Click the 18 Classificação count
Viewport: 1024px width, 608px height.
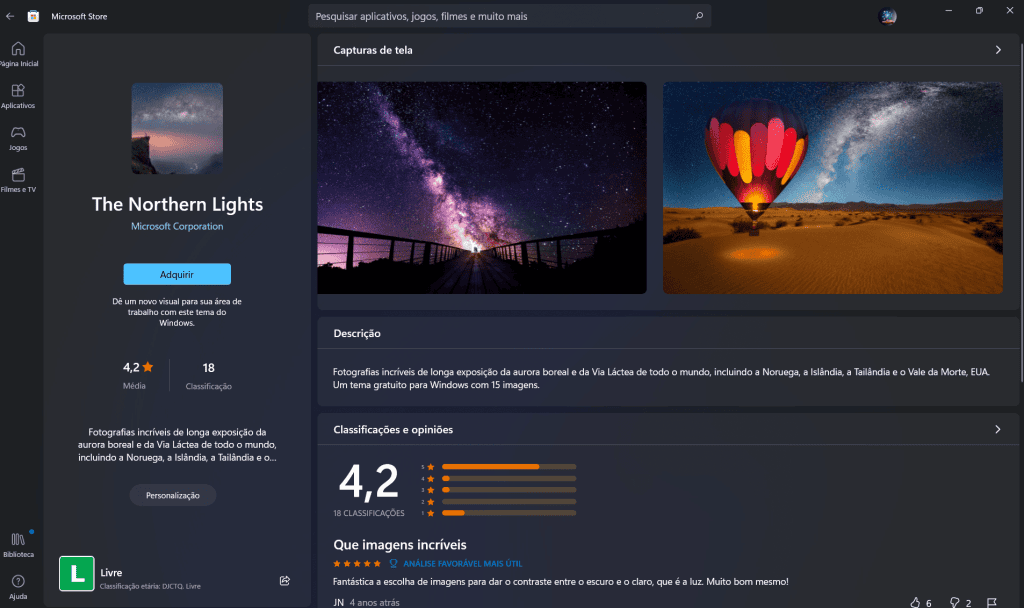(x=208, y=376)
